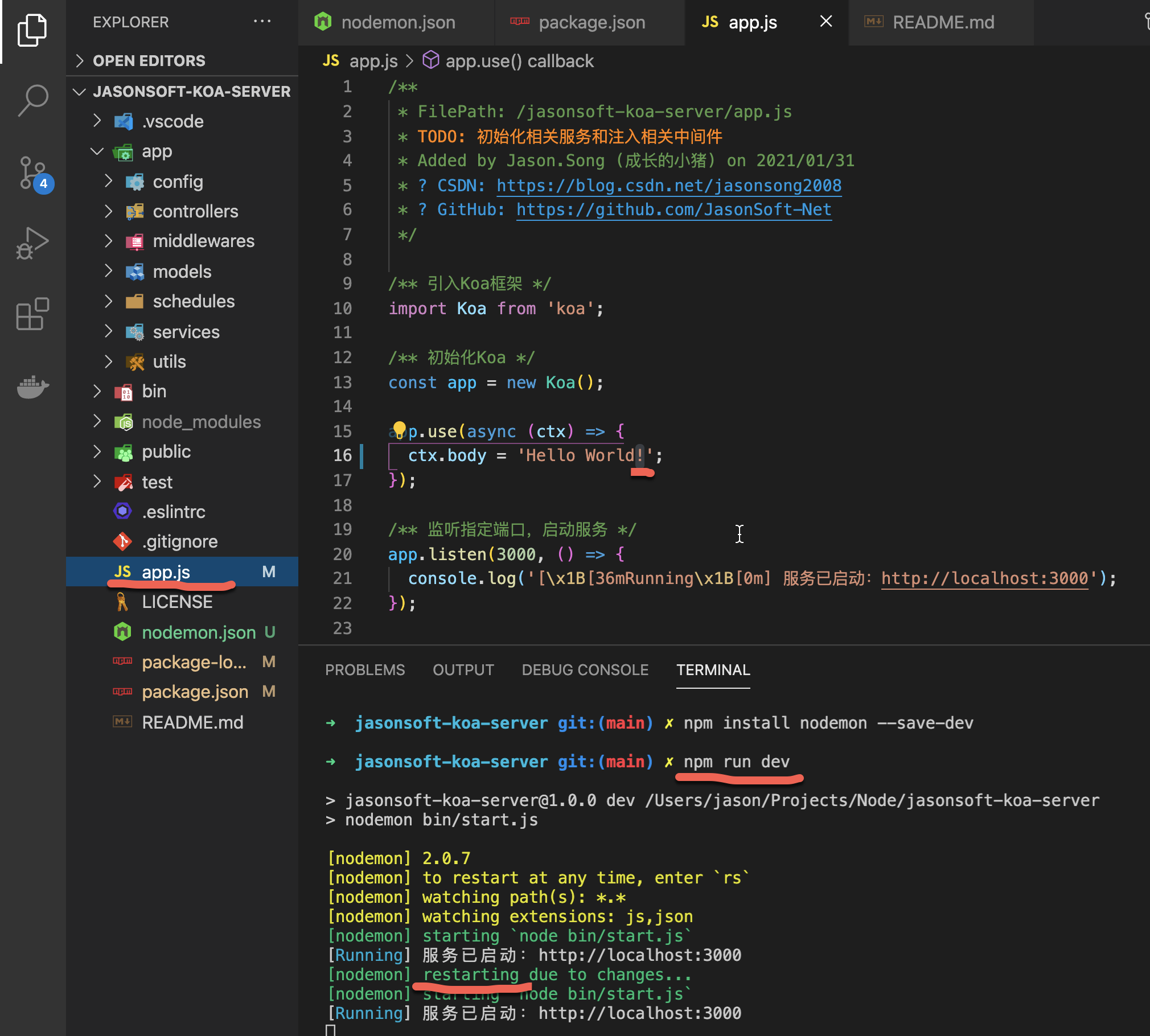Click the localhost:3000 link on line 21
The height and width of the screenshot is (1036, 1150).
[984, 578]
